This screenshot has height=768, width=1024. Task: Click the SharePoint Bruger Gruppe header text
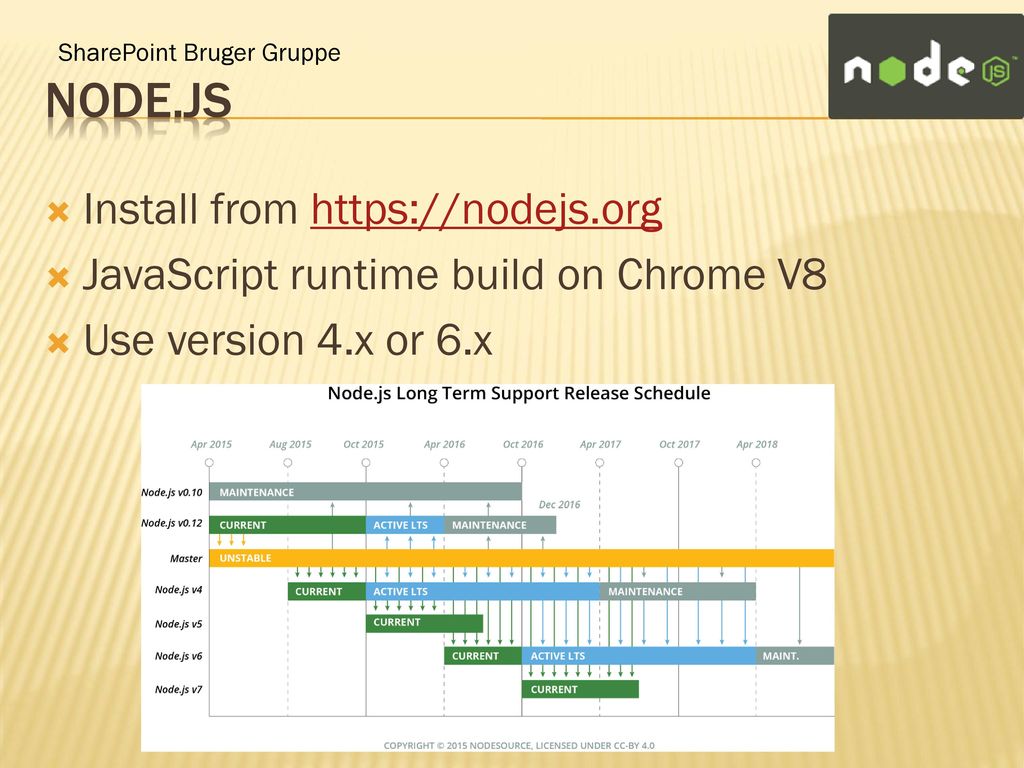click(x=199, y=53)
